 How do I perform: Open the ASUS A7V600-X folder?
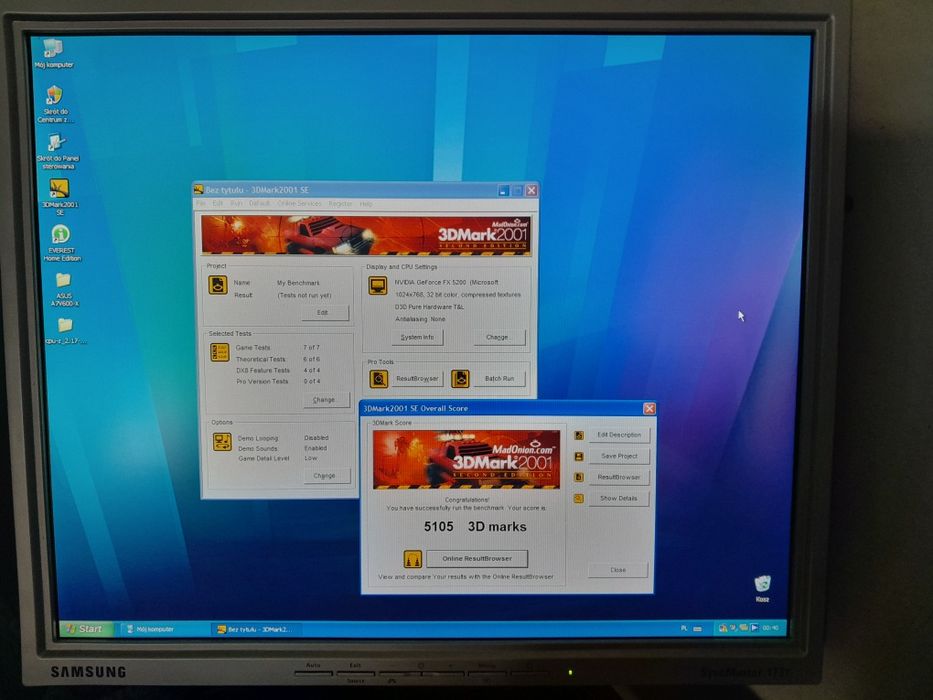pos(64,289)
